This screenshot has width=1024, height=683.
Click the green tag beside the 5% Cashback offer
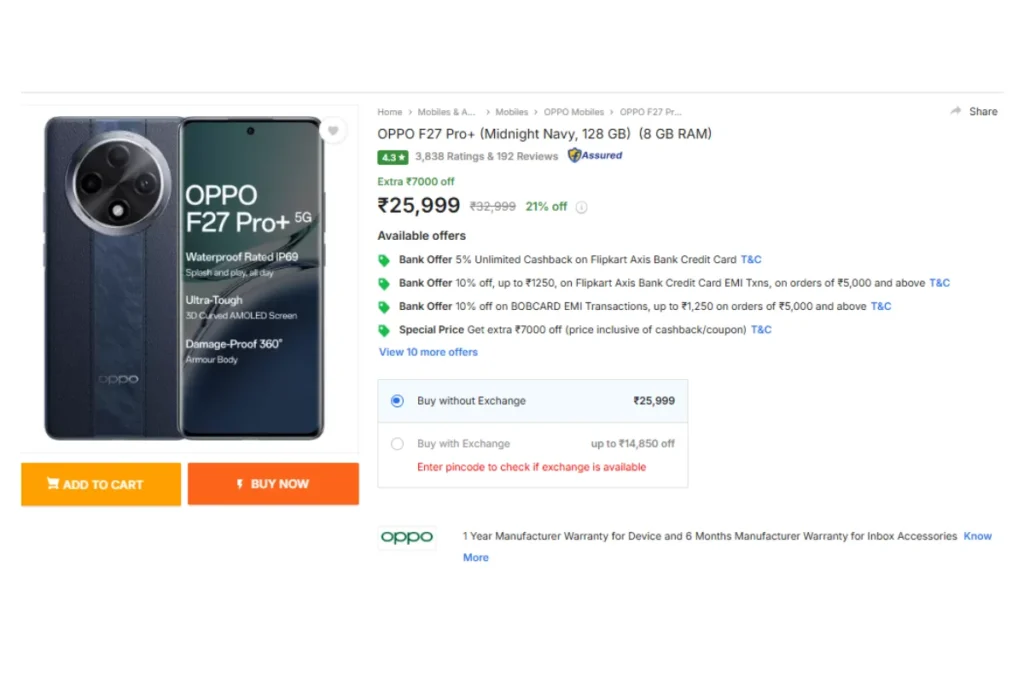point(384,261)
